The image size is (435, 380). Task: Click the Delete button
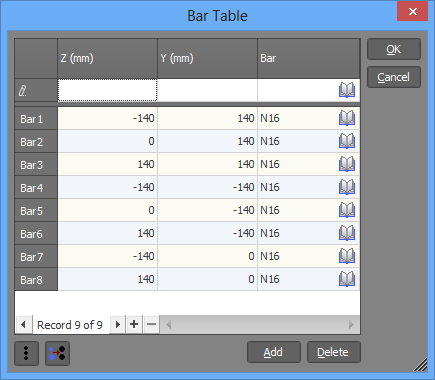tap(333, 352)
